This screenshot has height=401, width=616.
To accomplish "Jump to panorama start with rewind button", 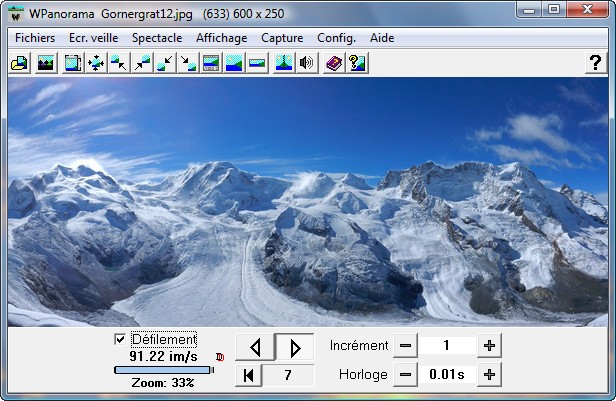I will [x=249, y=375].
